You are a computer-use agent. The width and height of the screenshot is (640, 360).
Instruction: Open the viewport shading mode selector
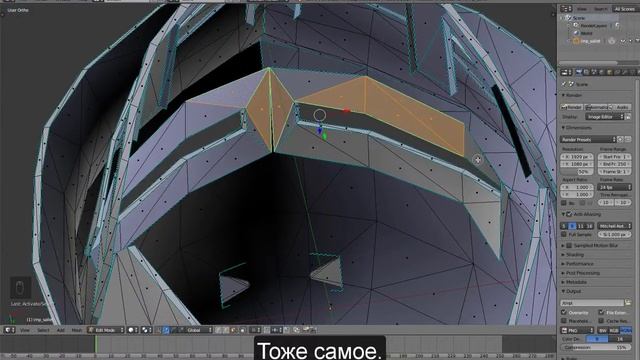coord(133,330)
